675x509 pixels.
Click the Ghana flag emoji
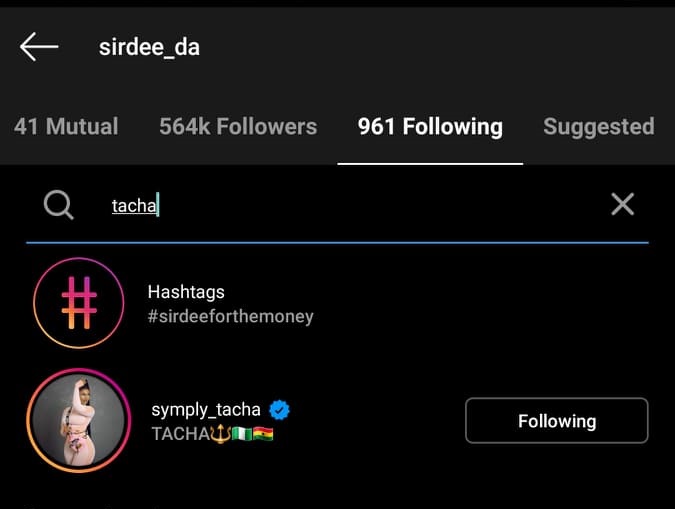point(263,434)
